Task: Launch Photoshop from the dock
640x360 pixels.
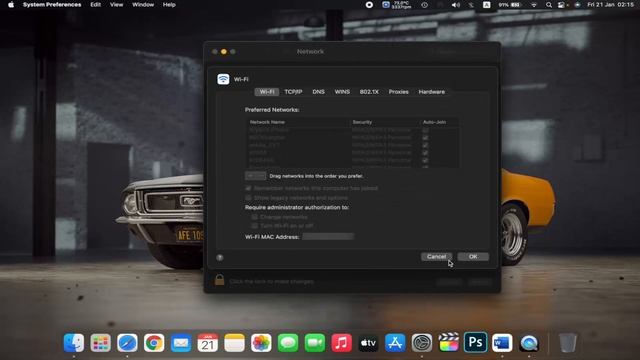Action: (x=476, y=342)
